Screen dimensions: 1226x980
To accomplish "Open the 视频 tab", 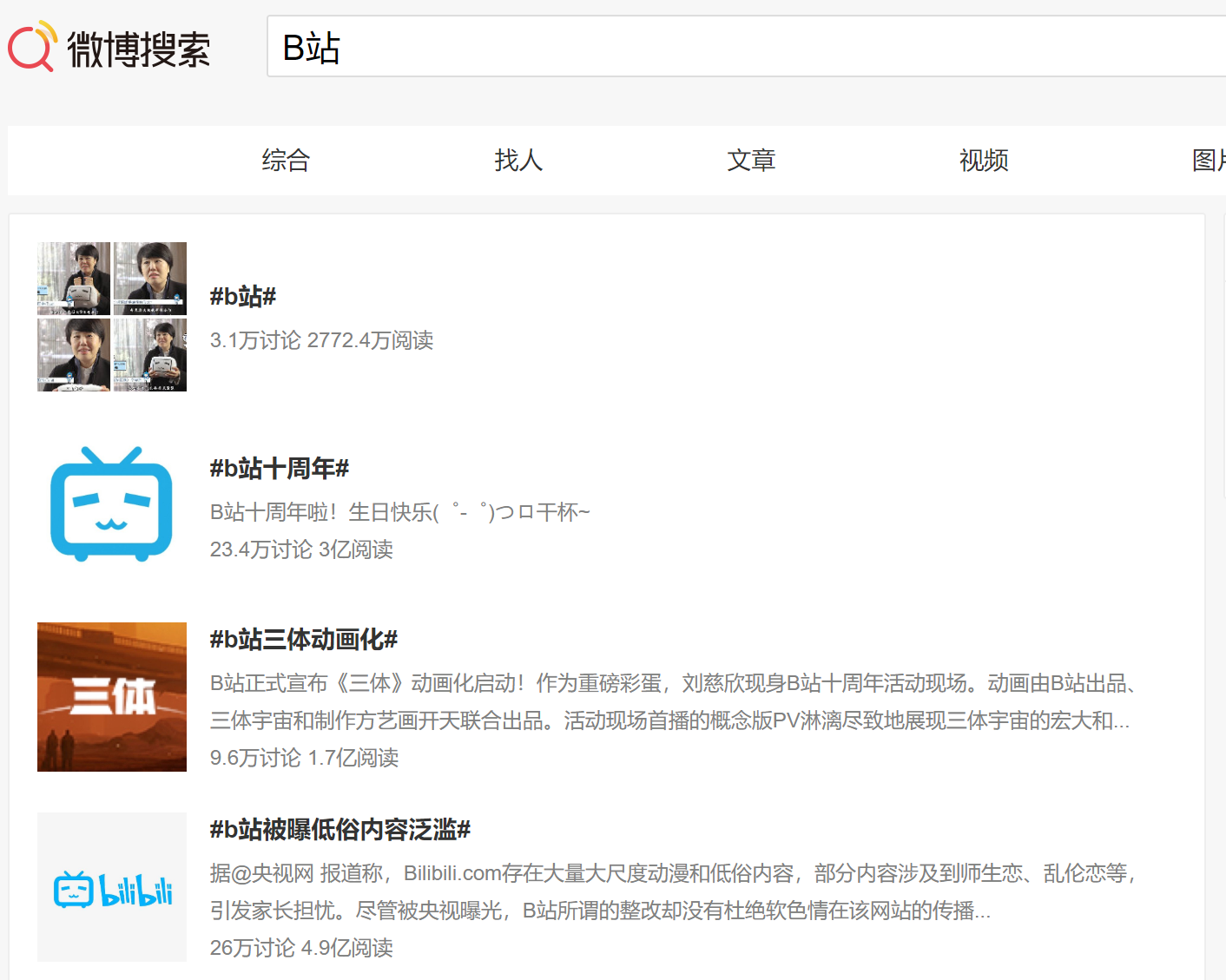I will 984,161.
